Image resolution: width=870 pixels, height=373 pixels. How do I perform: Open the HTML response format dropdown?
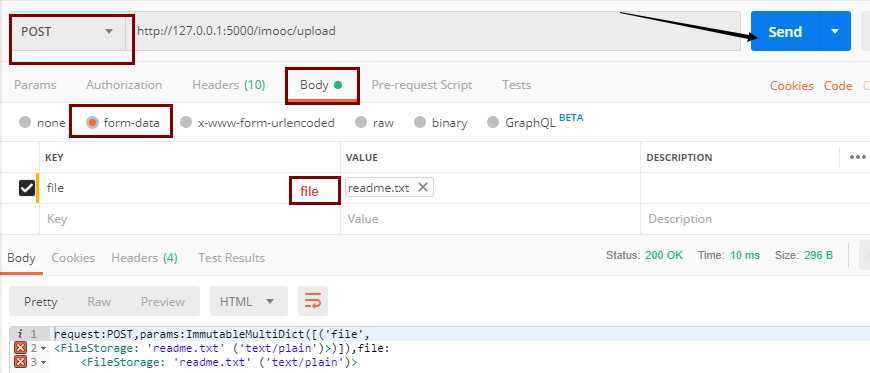(x=249, y=301)
